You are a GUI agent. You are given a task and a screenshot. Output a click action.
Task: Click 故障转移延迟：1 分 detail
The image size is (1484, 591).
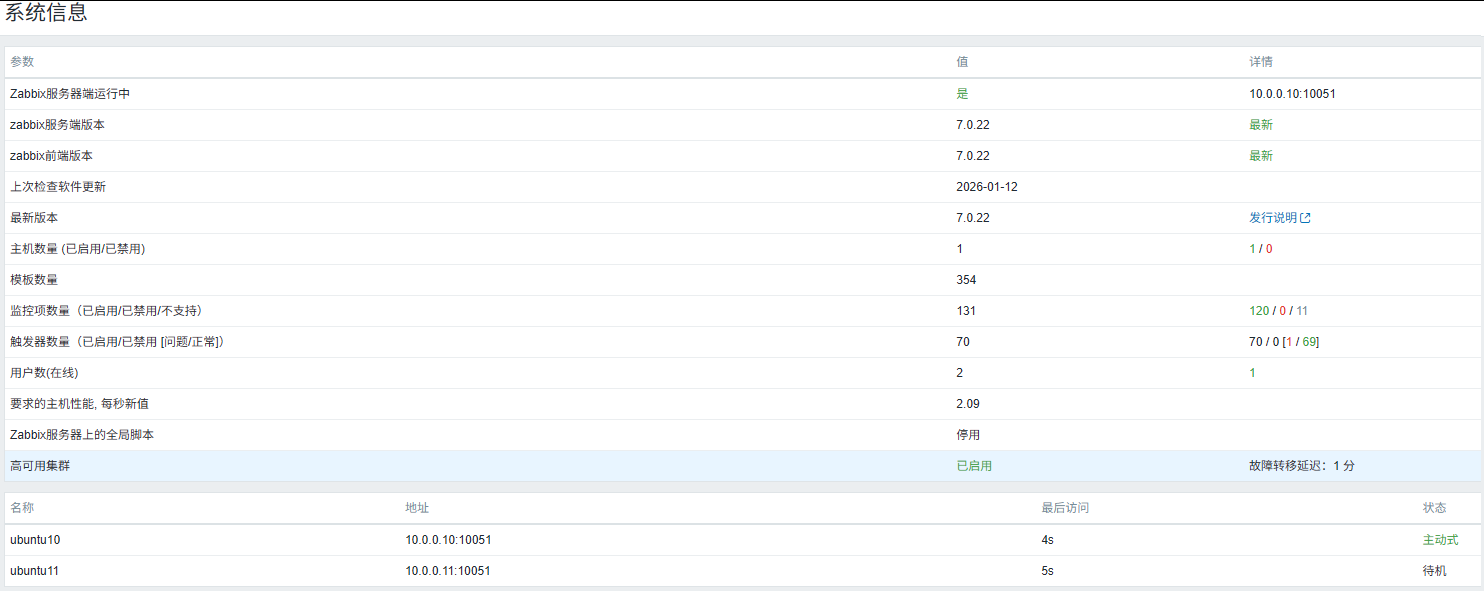tap(1302, 466)
